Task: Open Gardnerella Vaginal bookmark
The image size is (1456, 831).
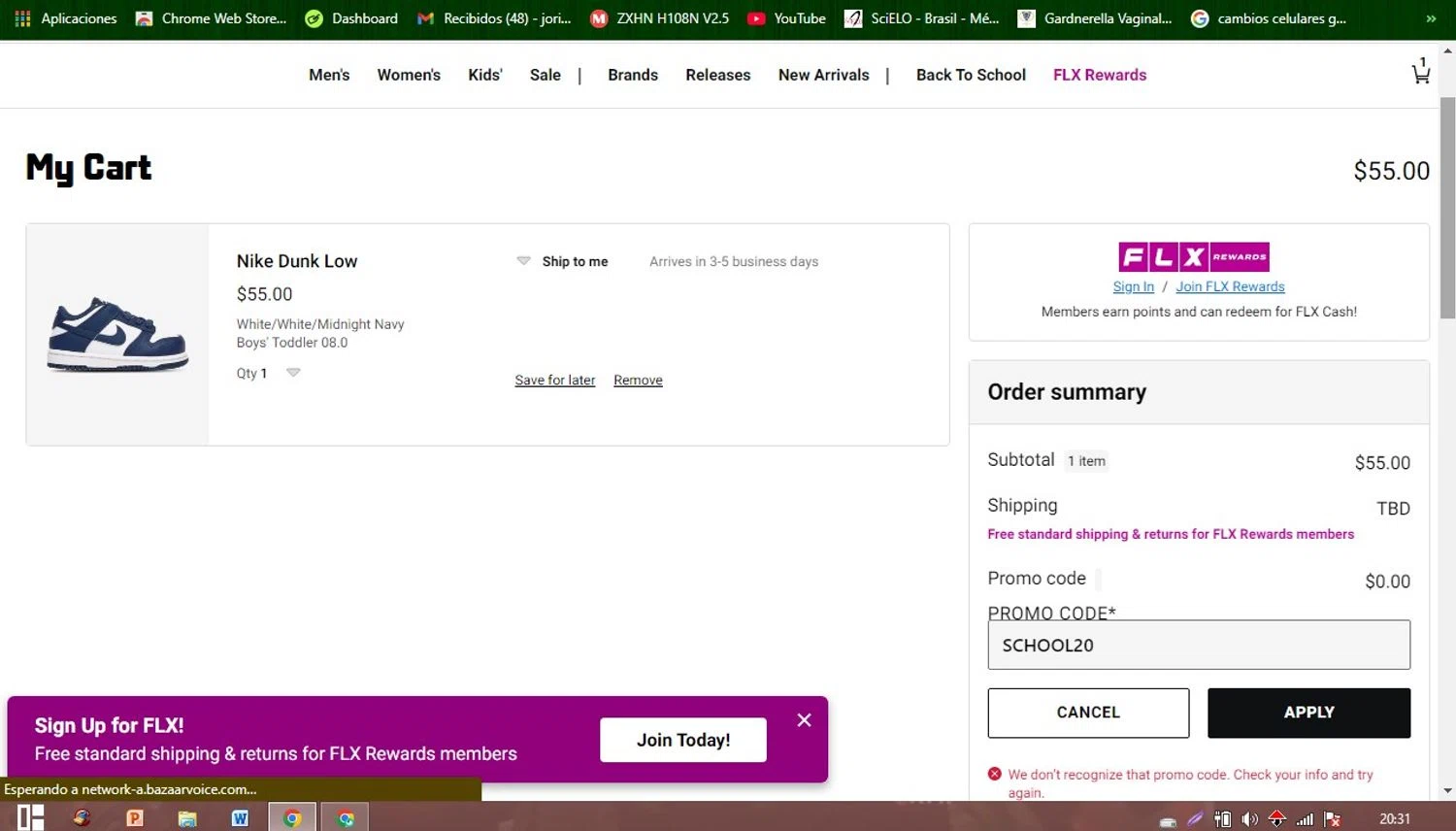Action: [x=1095, y=18]
